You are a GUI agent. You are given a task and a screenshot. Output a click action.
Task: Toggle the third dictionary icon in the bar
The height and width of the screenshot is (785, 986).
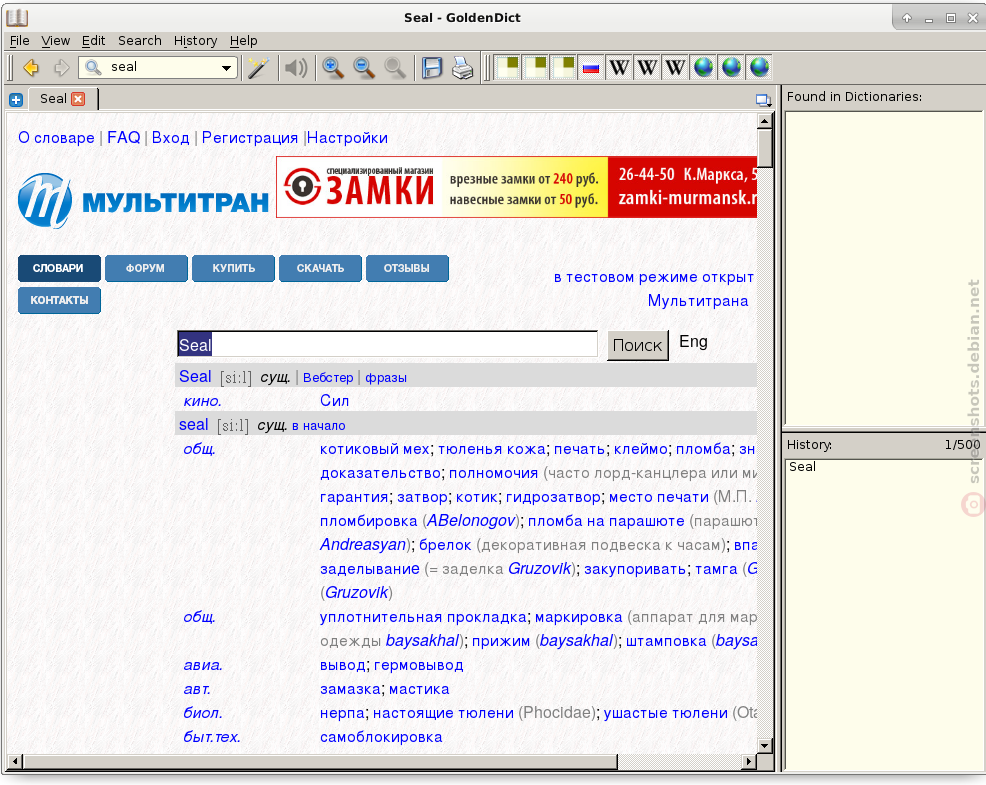click(563, 67)
